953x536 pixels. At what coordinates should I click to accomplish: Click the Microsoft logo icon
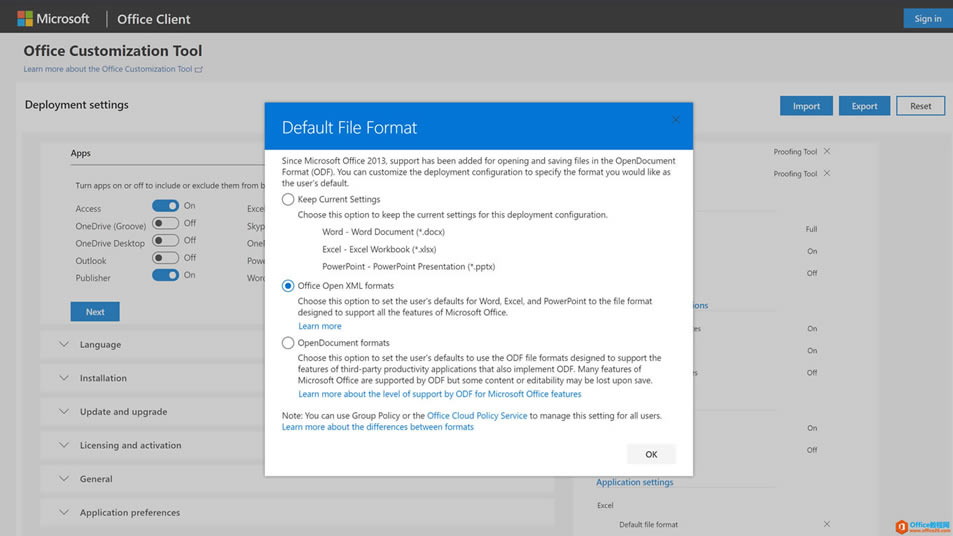pyautogui.click(x=25, y=19)
